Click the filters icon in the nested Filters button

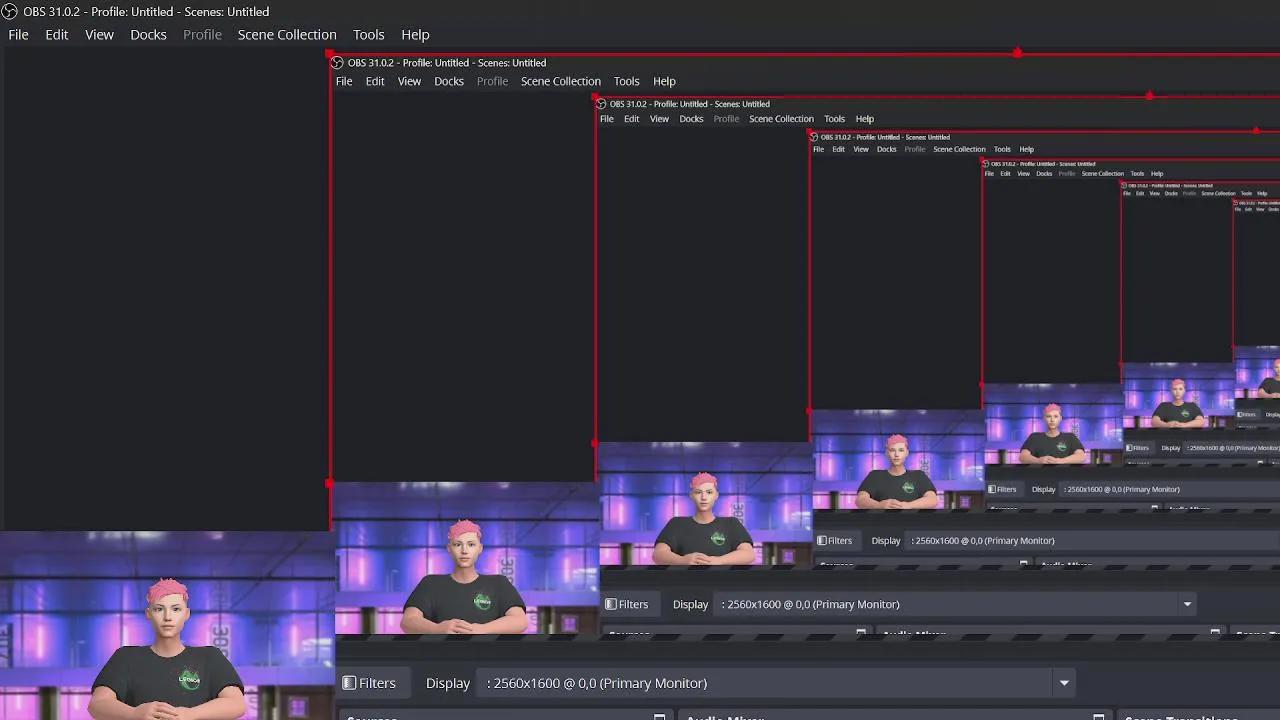click(x=610, y=604)
